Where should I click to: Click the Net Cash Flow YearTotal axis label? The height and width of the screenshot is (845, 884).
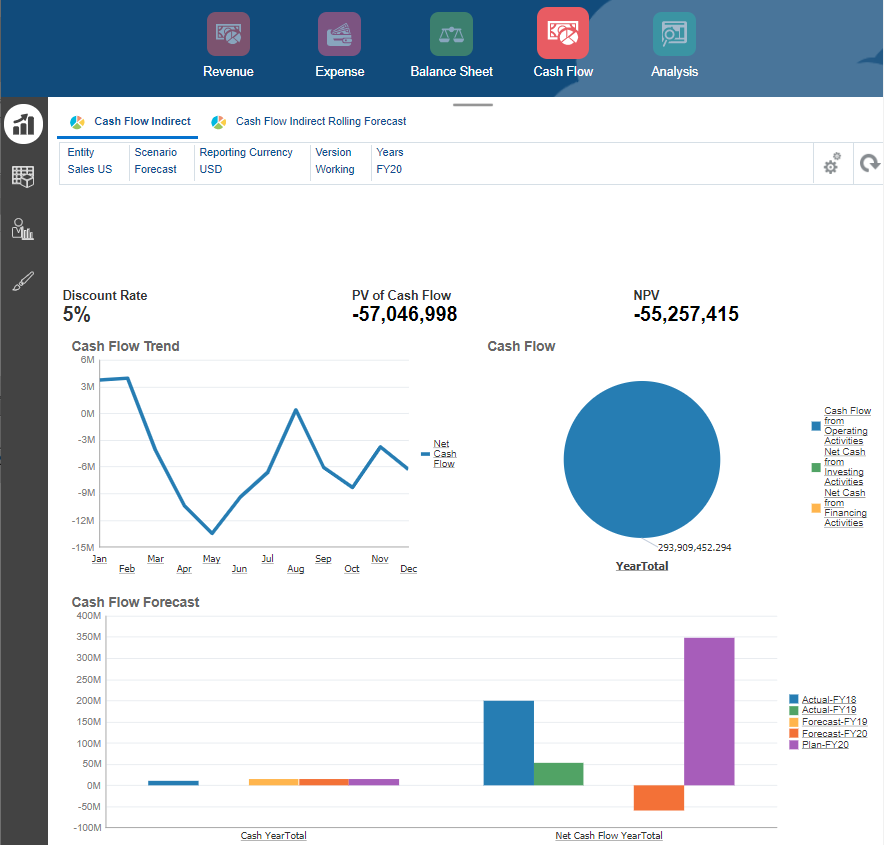pyautogui.click(x=608, y=835)
